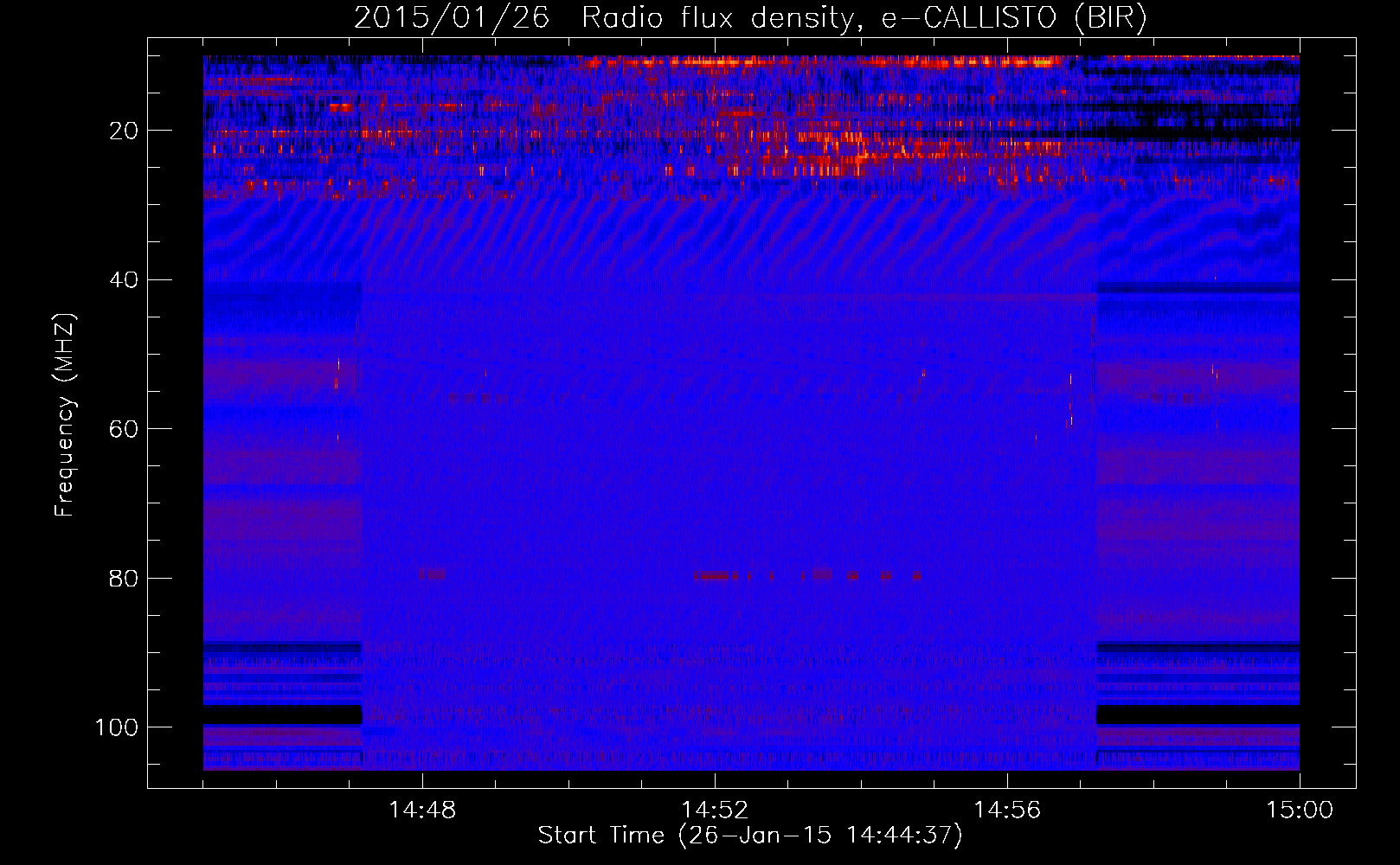Click the 15:00 time tick label
1400x865 pixels.
(x=1300, y=811)
